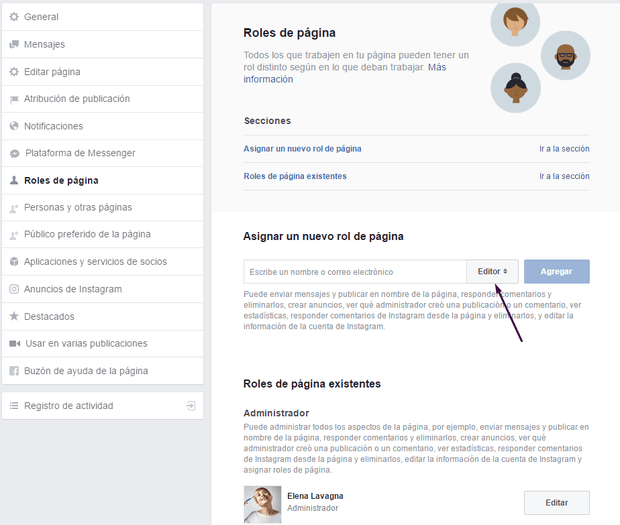The width and height of the screenshot is (620, 525).
Task: Open Aplicaciones y servicios de socios
Action: (102, 262)
